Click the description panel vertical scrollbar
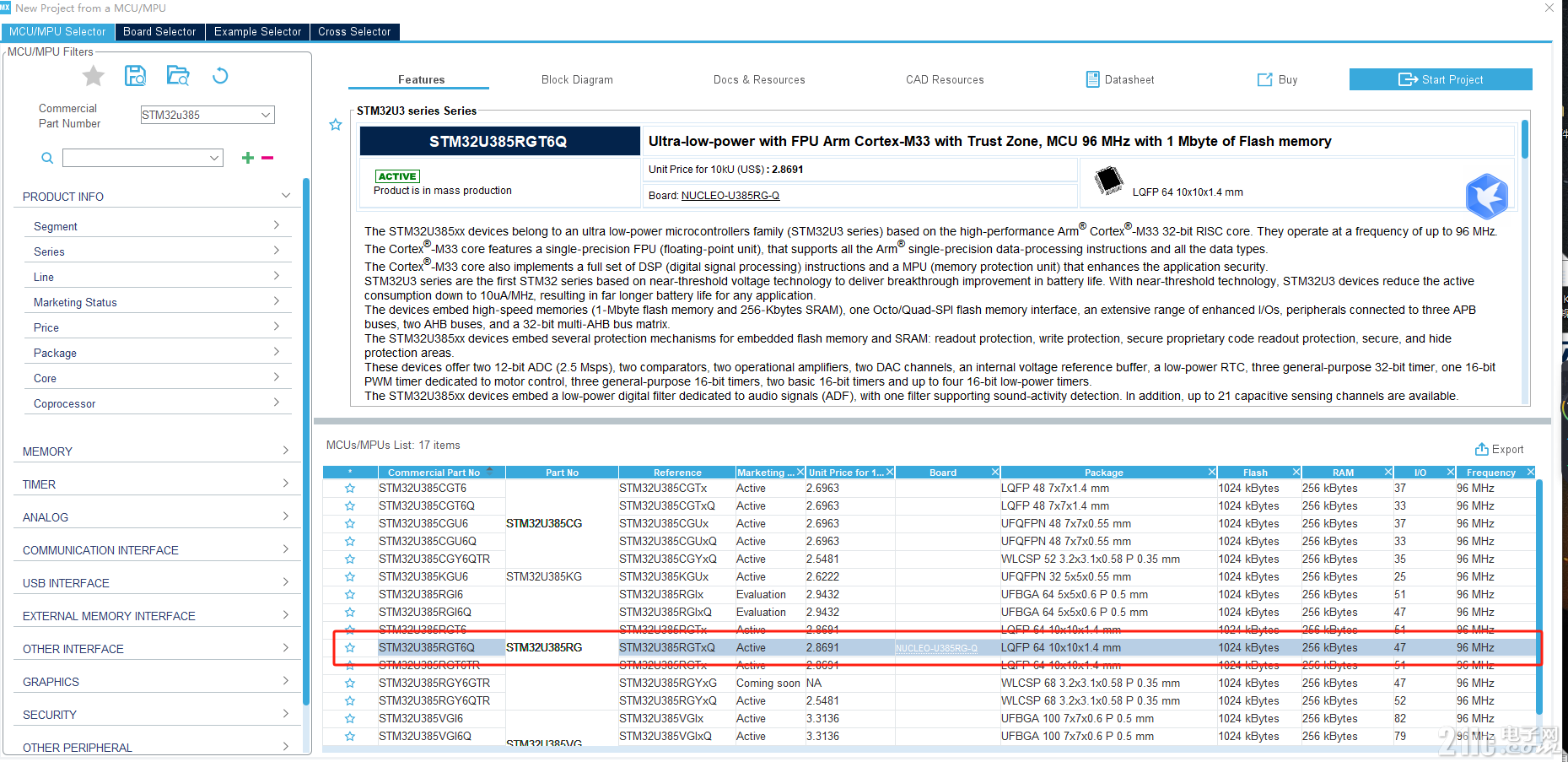 click(x=1525, y=139)
